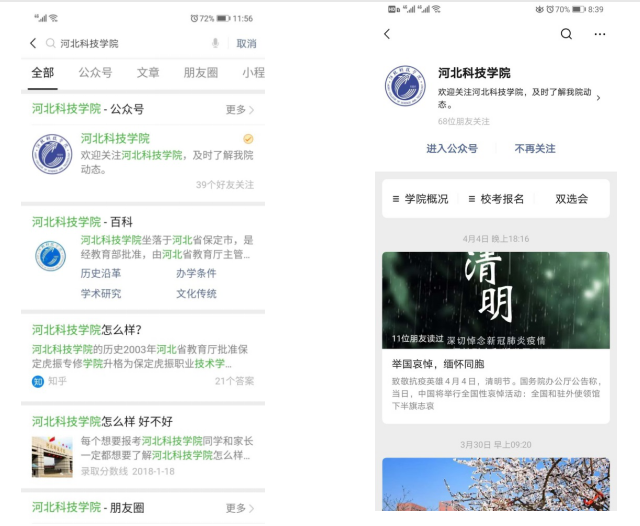Image resolution: width=640 pixels, height=526 pixels.
Task: Expand 更多 for 朋友圈 results
Action: coord(240,508)
